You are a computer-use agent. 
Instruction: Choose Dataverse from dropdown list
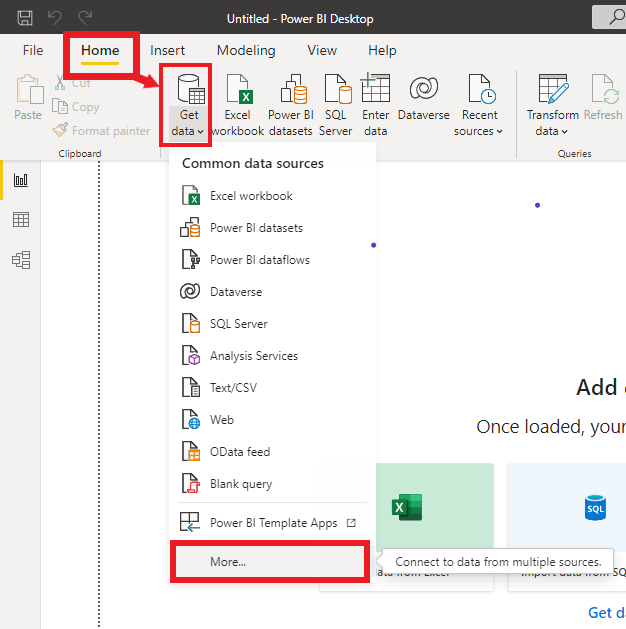point(273,292)
